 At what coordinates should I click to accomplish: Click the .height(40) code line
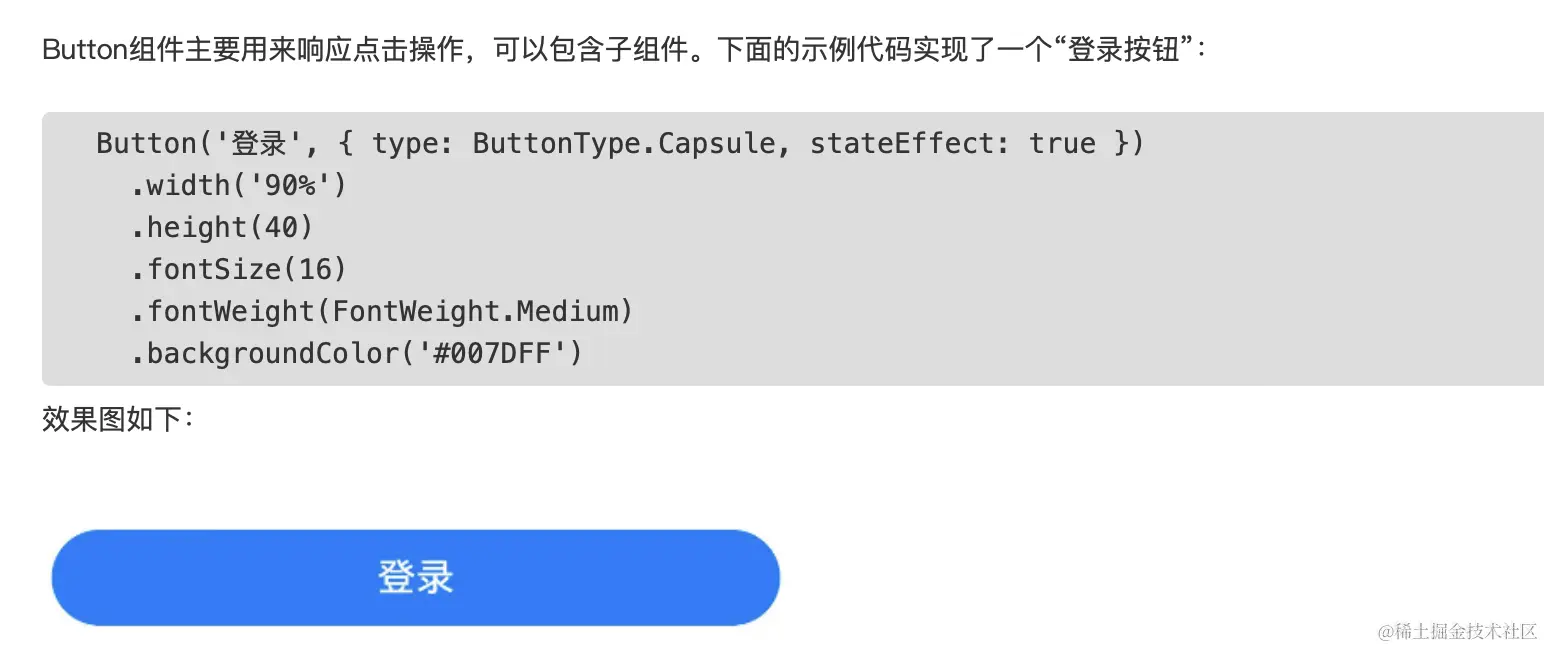(x=222, y=227)
